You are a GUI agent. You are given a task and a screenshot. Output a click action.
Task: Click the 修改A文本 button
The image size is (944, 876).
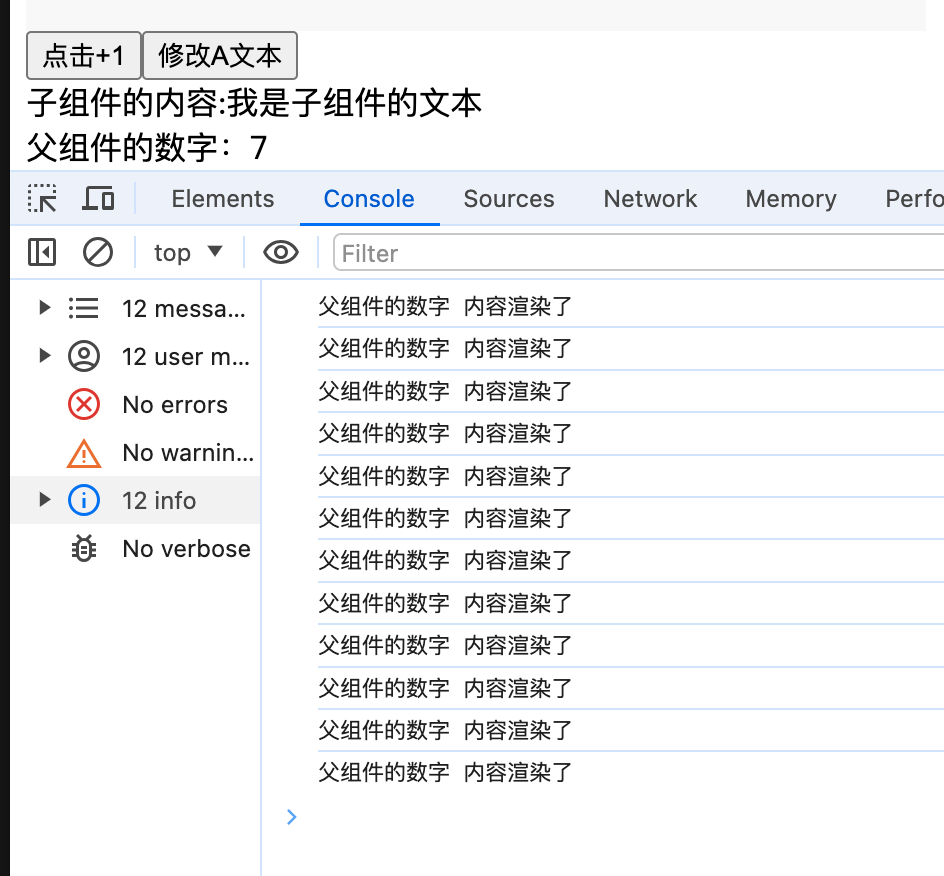pyautogui.click(x=220, y=56)
